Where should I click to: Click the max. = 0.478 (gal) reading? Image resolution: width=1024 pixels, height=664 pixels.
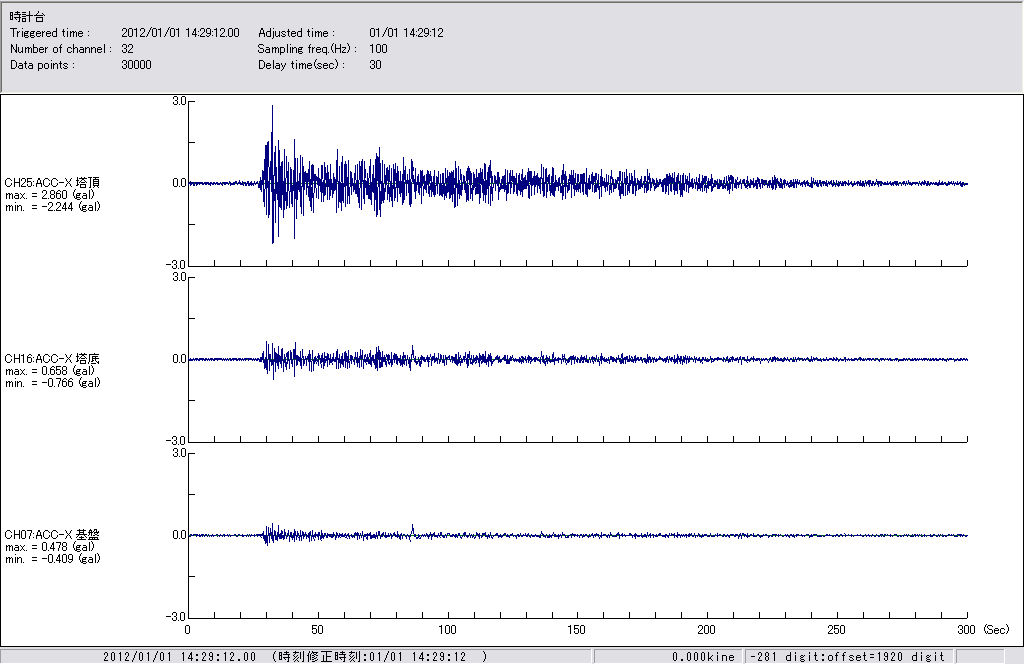pyautogui.click(x=52, y=547)
